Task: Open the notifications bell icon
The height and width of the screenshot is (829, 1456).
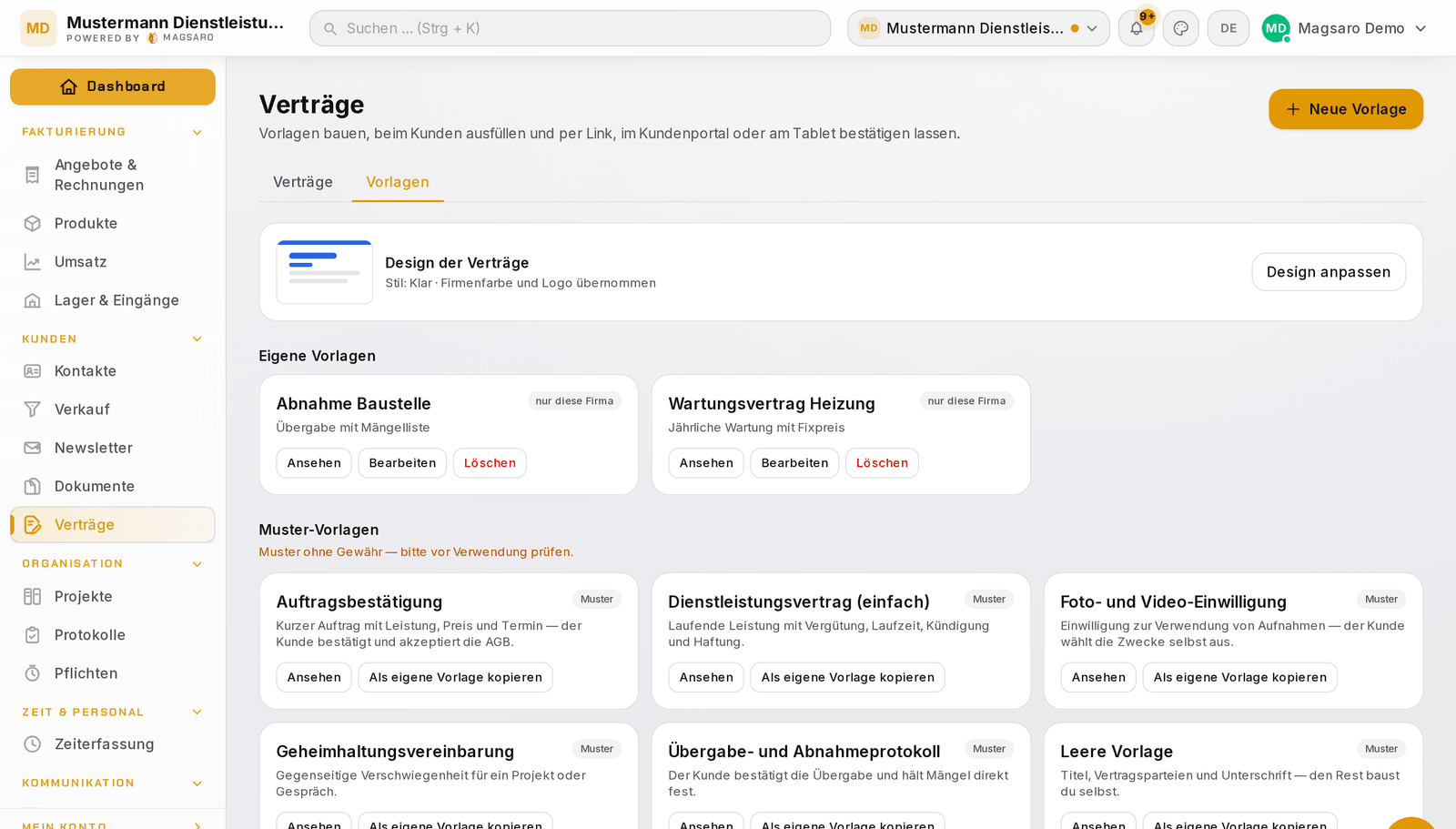Action: click(x=1137, y=28)
